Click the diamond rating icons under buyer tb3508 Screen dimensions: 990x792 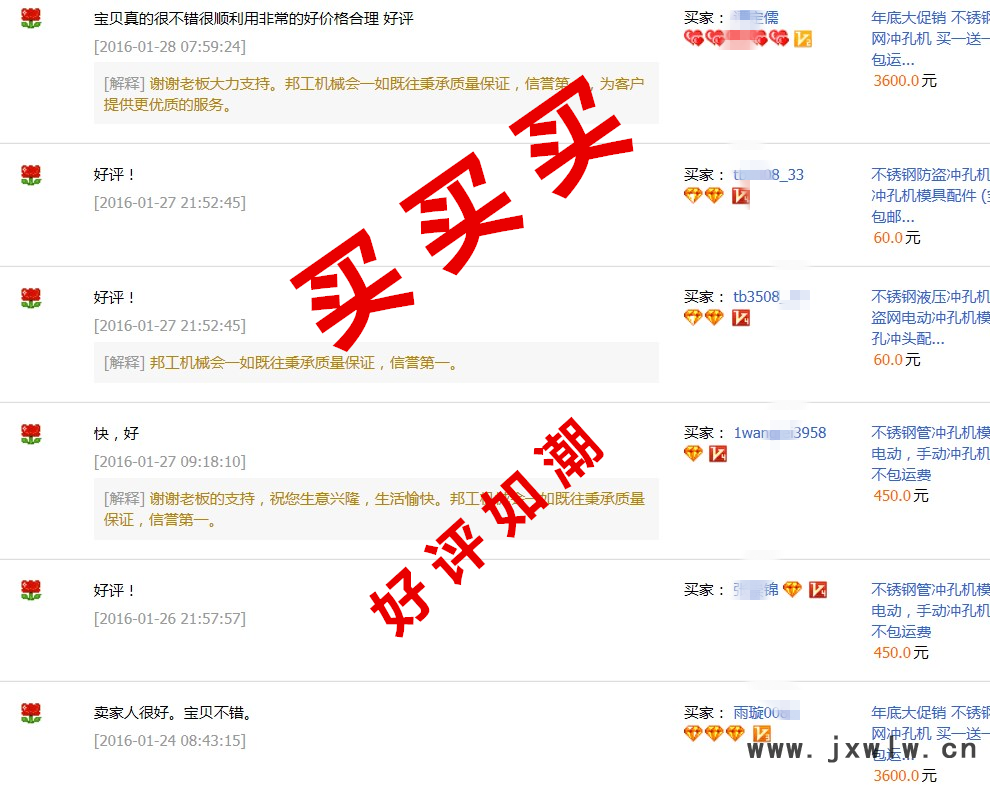[x=704, y=317]
